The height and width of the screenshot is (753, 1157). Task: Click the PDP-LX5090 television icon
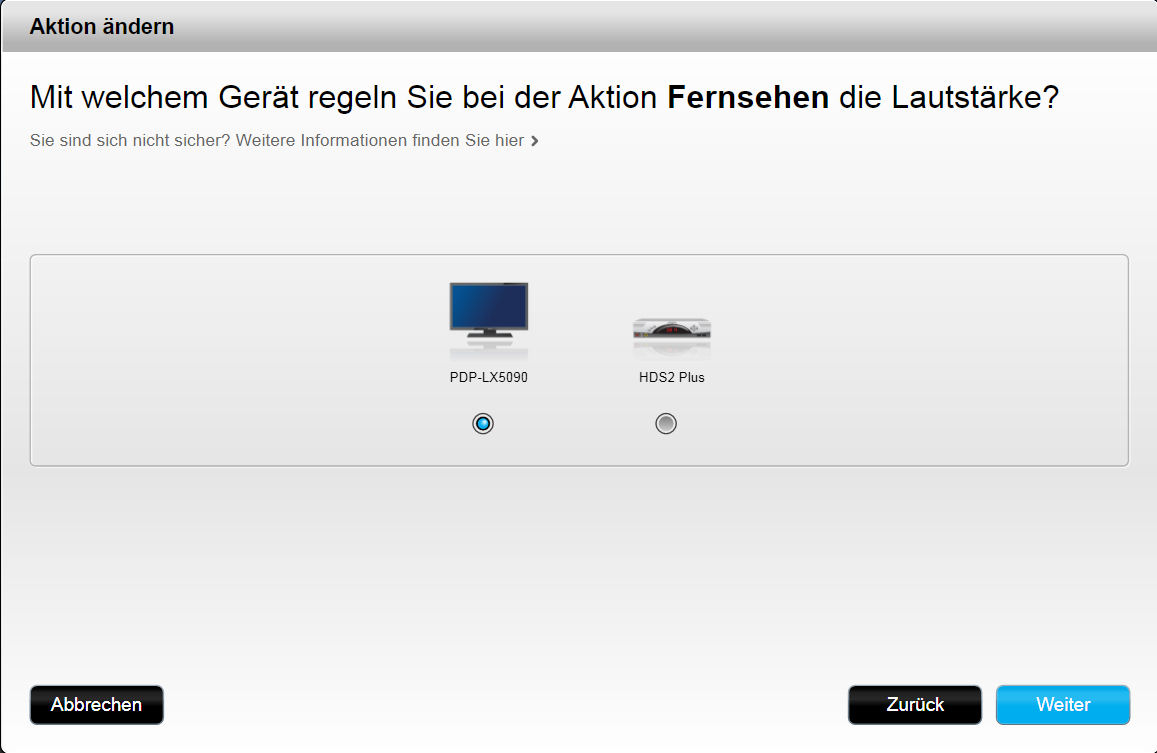pos(488,310)
